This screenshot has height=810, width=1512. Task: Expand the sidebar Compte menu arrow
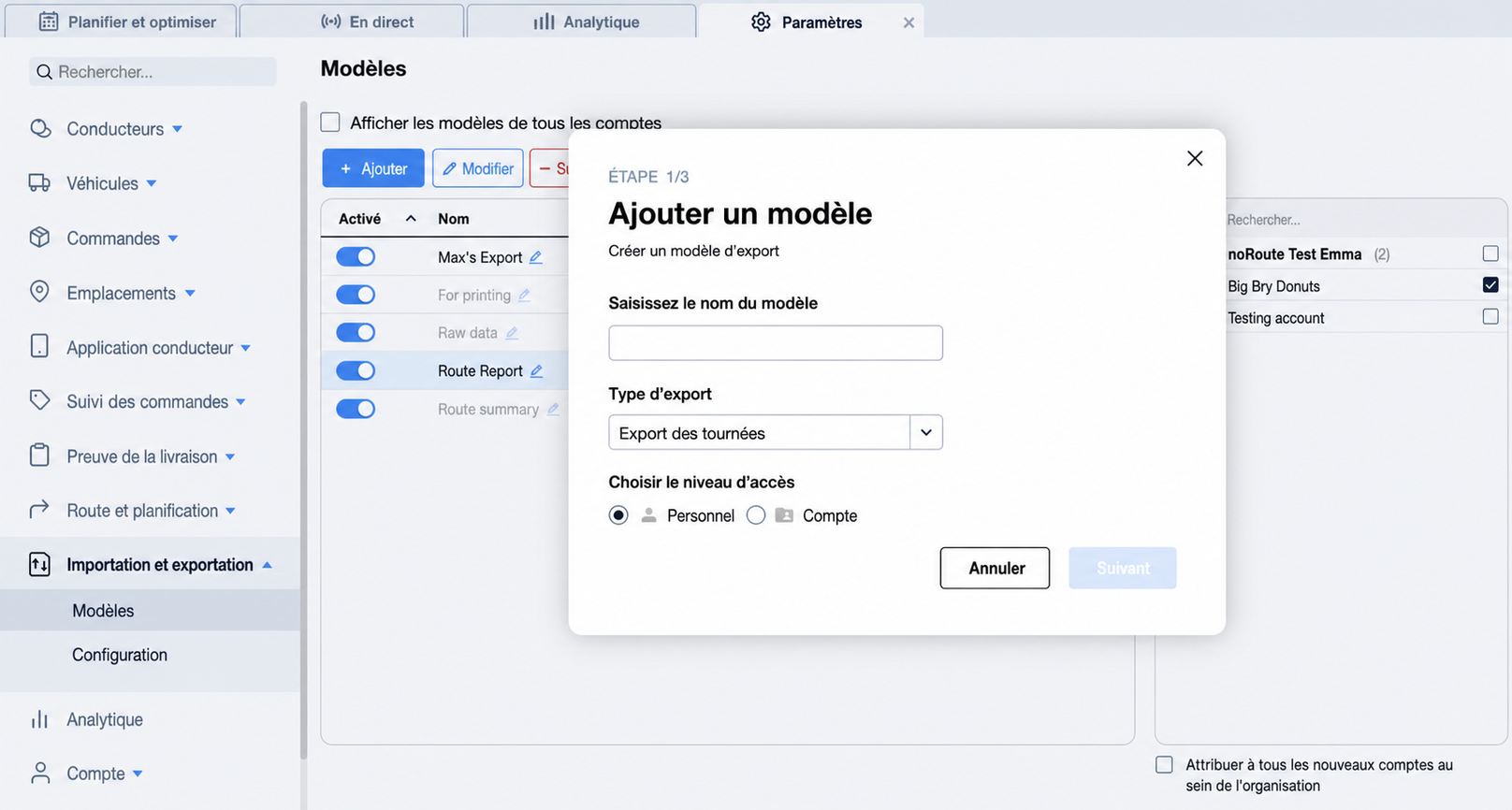(x=138, y=774)
